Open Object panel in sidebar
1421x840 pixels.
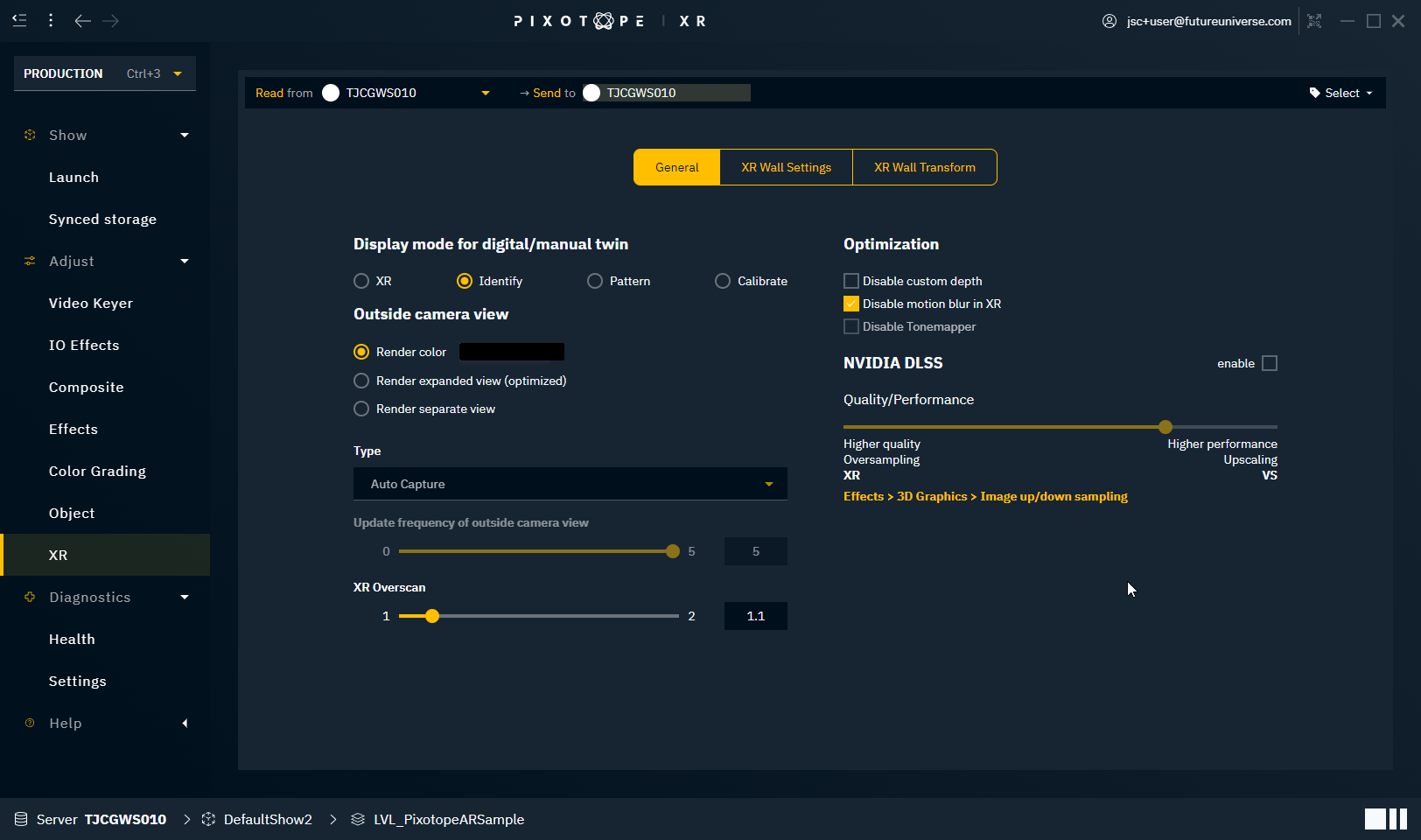pyautogui.click(x=72, y=513)
